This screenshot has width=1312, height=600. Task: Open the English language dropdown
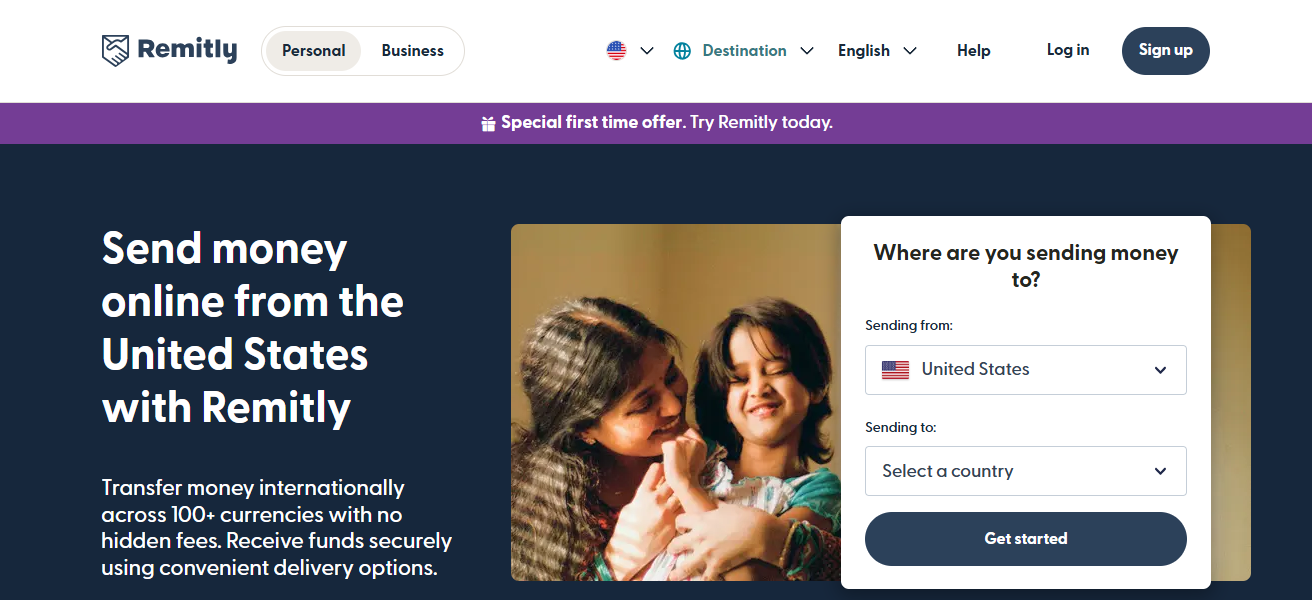click(x=877, y=51)
